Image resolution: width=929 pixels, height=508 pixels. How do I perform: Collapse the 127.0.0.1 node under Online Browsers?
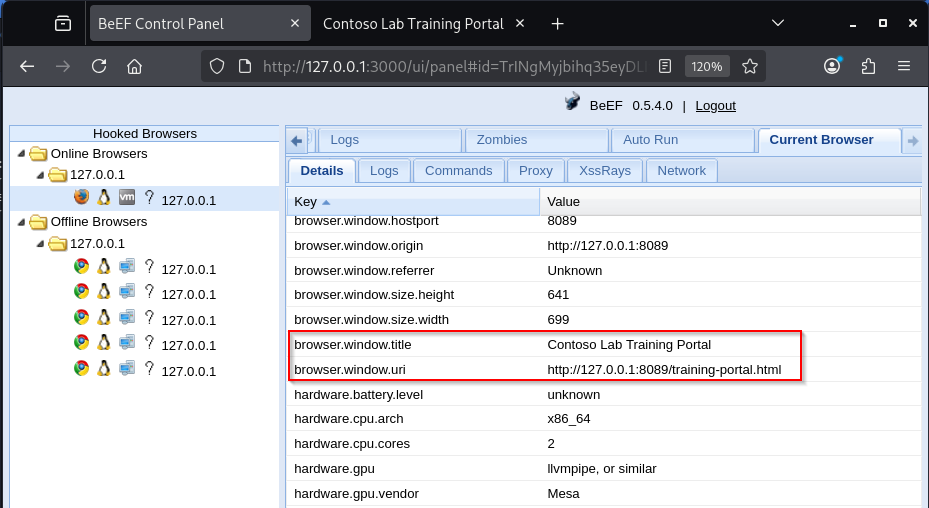[x=40, y=175]
